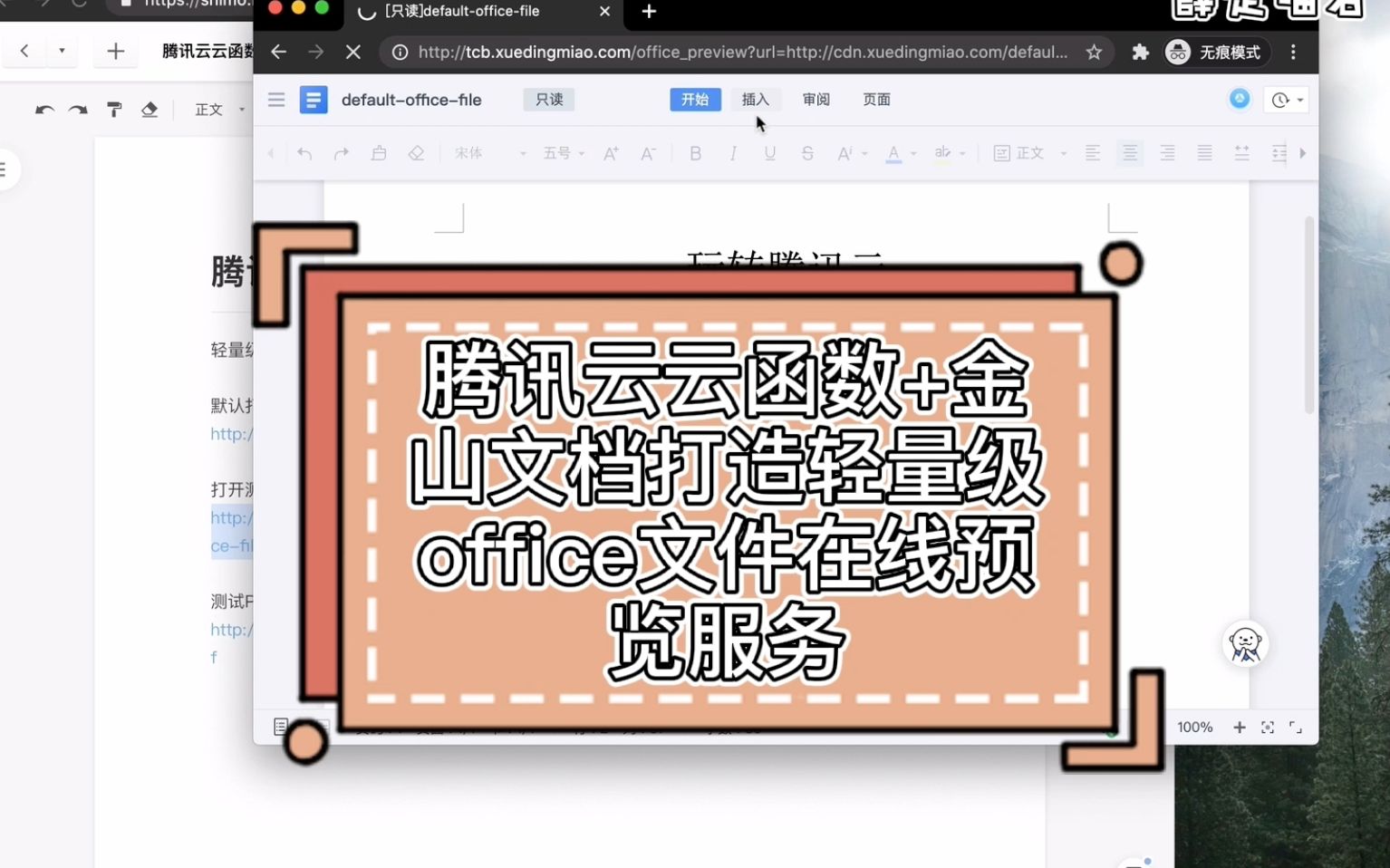Image resolution: width=1390 pixels, height=868 pixels.
Task: Click the 无痕模式 incognito button
Action: tap(1216, 53)
